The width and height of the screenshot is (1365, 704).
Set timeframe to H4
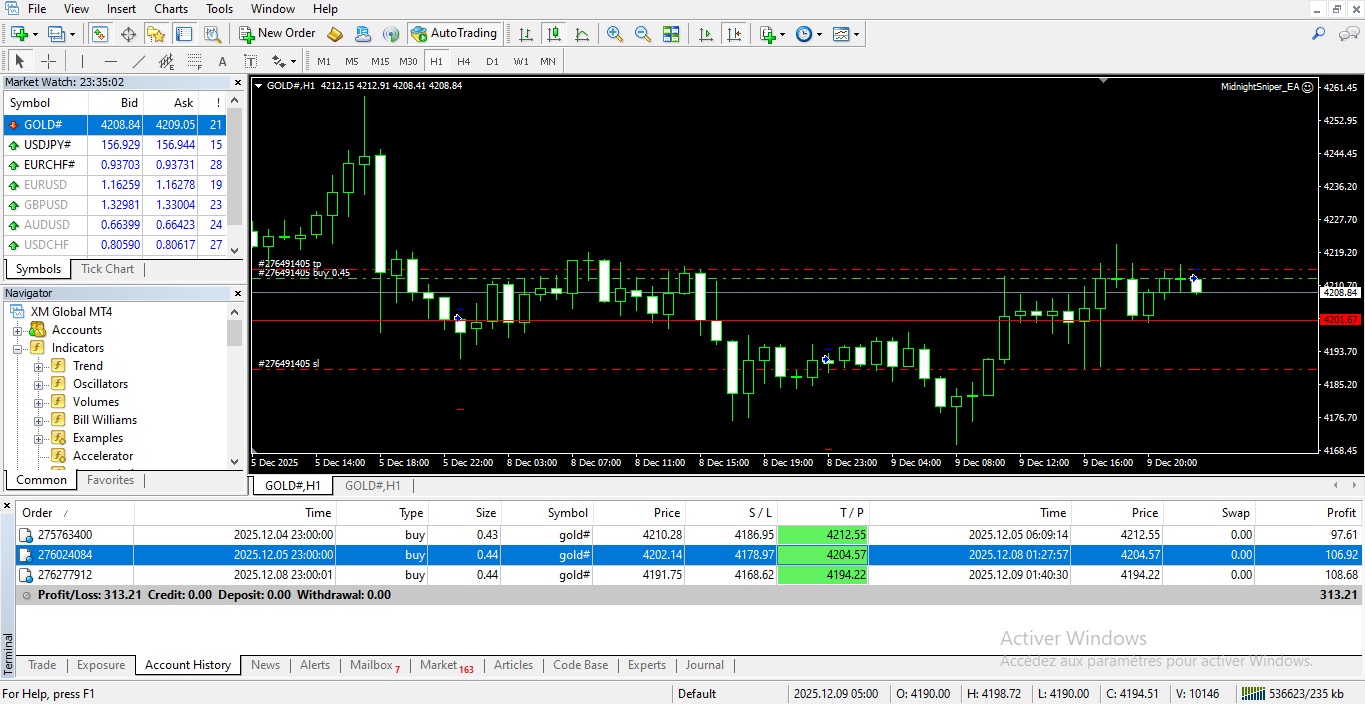463,61
